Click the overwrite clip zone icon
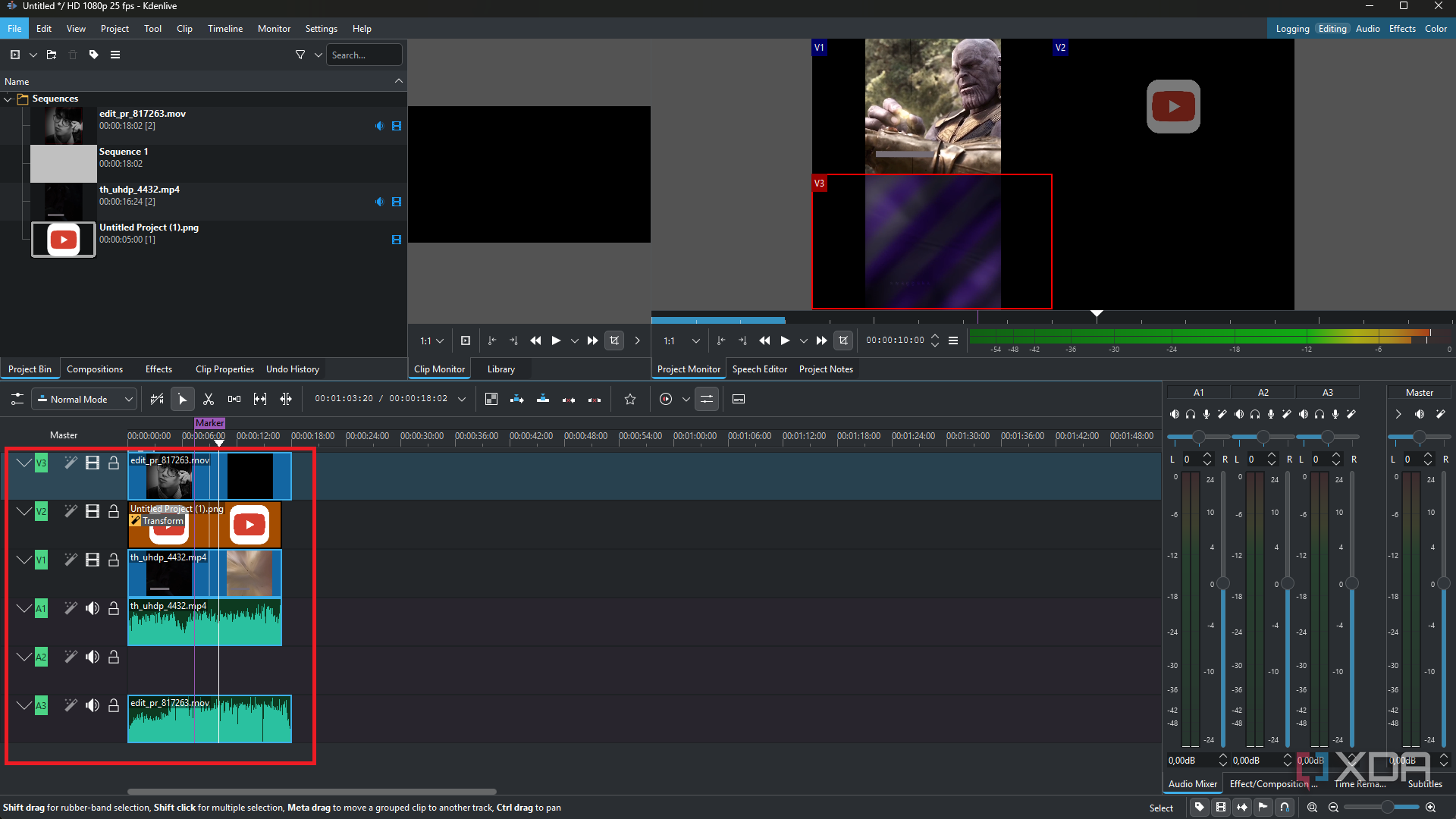Viewport: 1456px width, 819px height. (543, 399)
